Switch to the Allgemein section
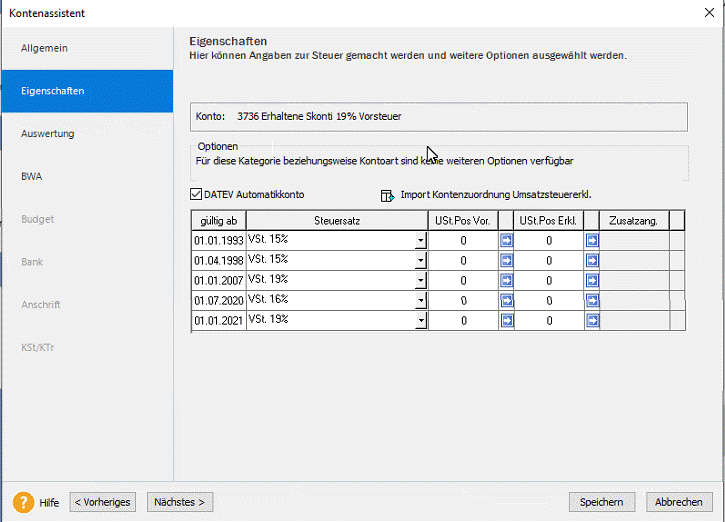Image resolution: width=725 pixels, height=522 pixels. [x=45, y=48]
